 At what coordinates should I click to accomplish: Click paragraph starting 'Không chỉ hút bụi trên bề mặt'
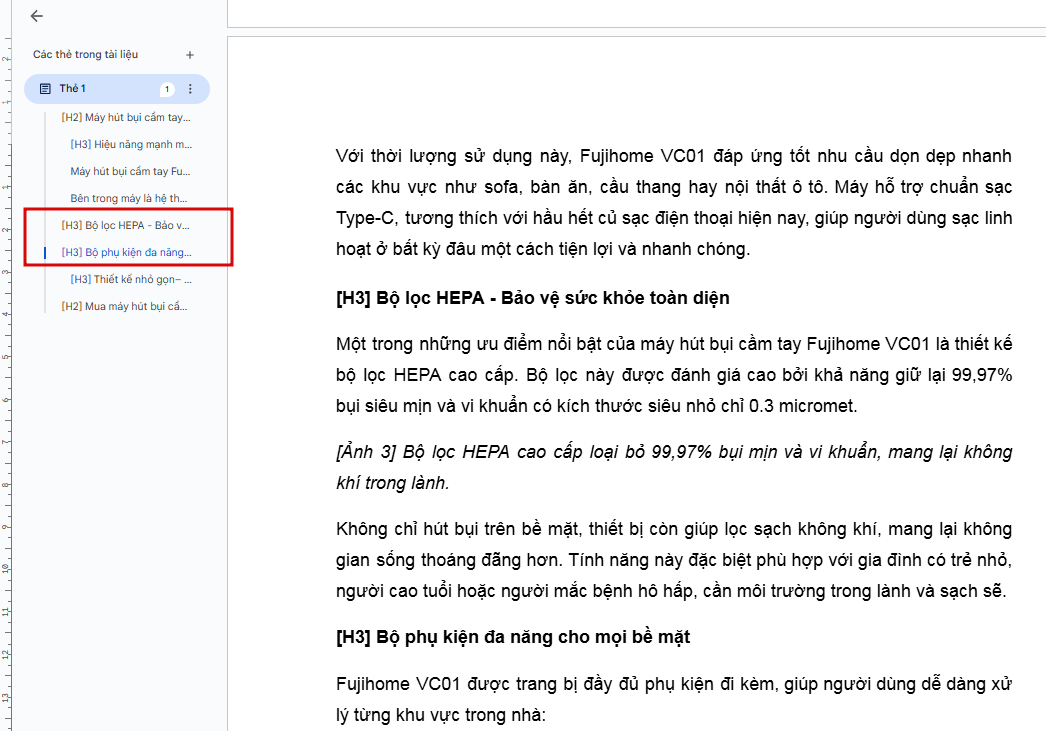(x=674, y=560)
